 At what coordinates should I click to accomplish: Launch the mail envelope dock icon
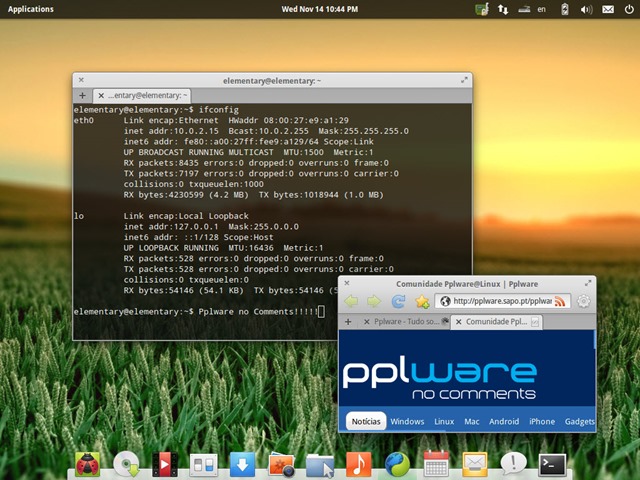tap(475, 464)
